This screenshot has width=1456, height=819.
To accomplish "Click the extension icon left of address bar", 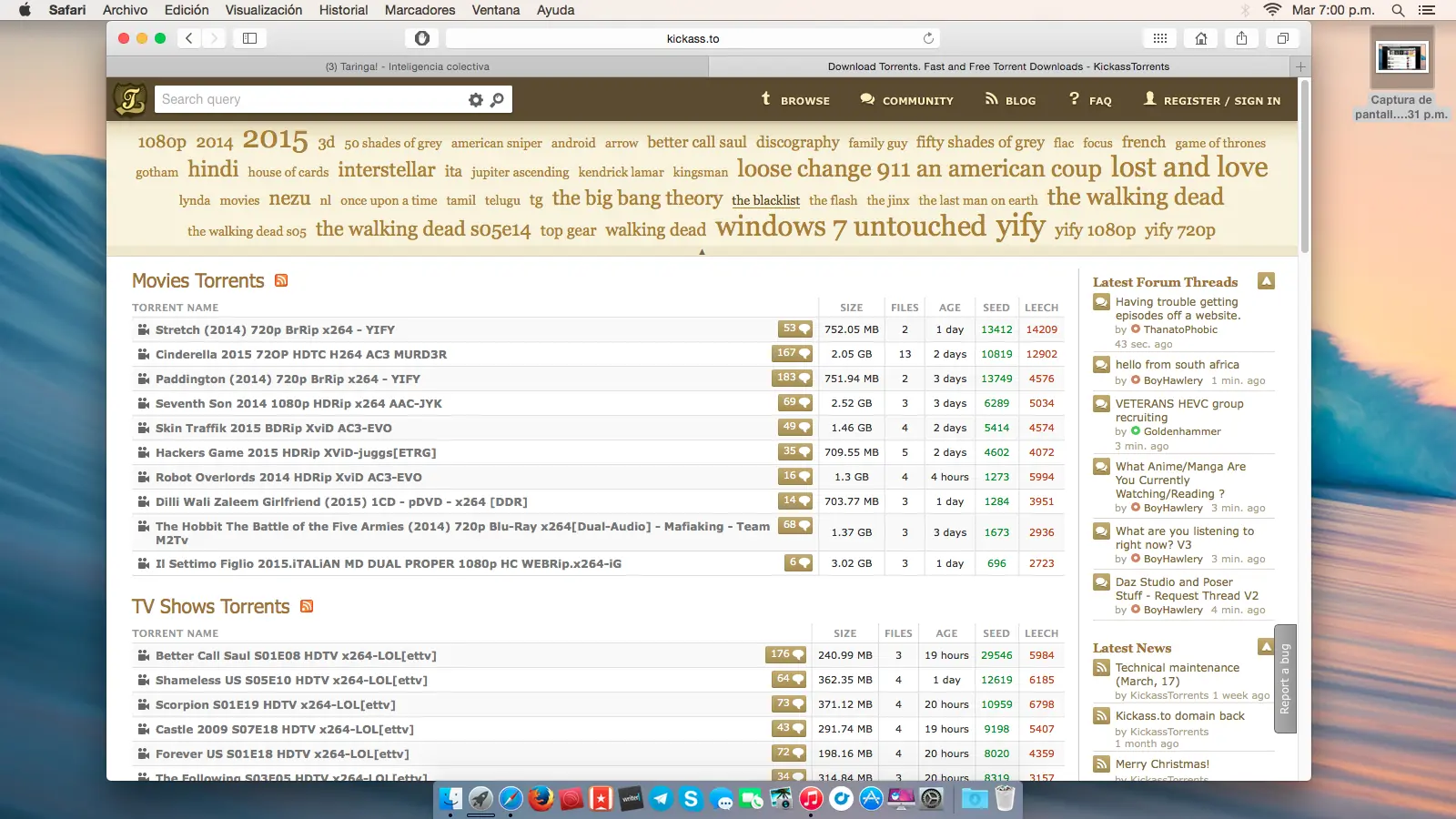I will click(x=421, y=38).
